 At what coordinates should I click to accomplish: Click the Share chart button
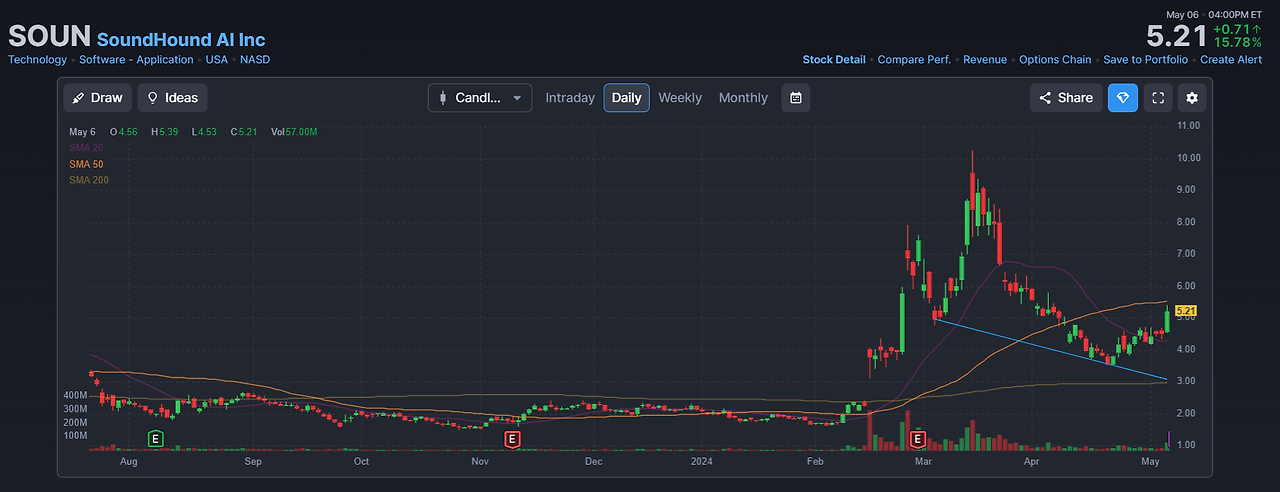(1066, 97)
